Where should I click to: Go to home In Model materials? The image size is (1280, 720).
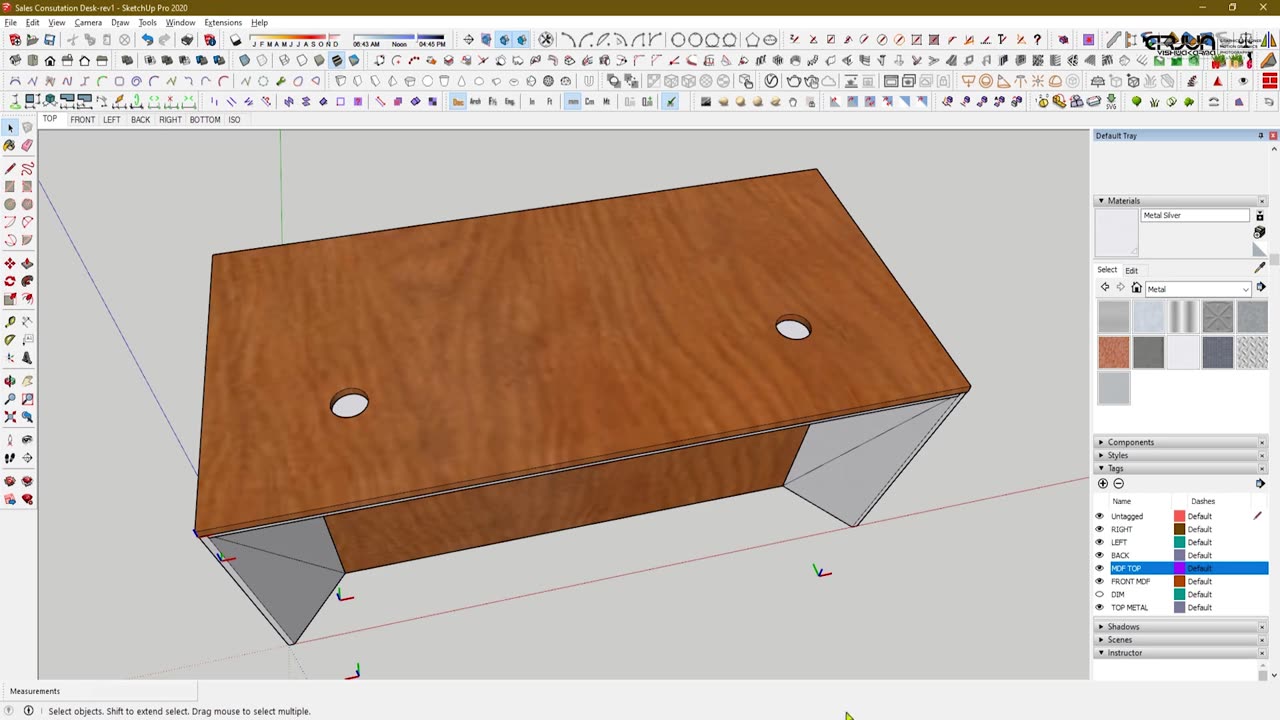click(x=1136, y=288)
